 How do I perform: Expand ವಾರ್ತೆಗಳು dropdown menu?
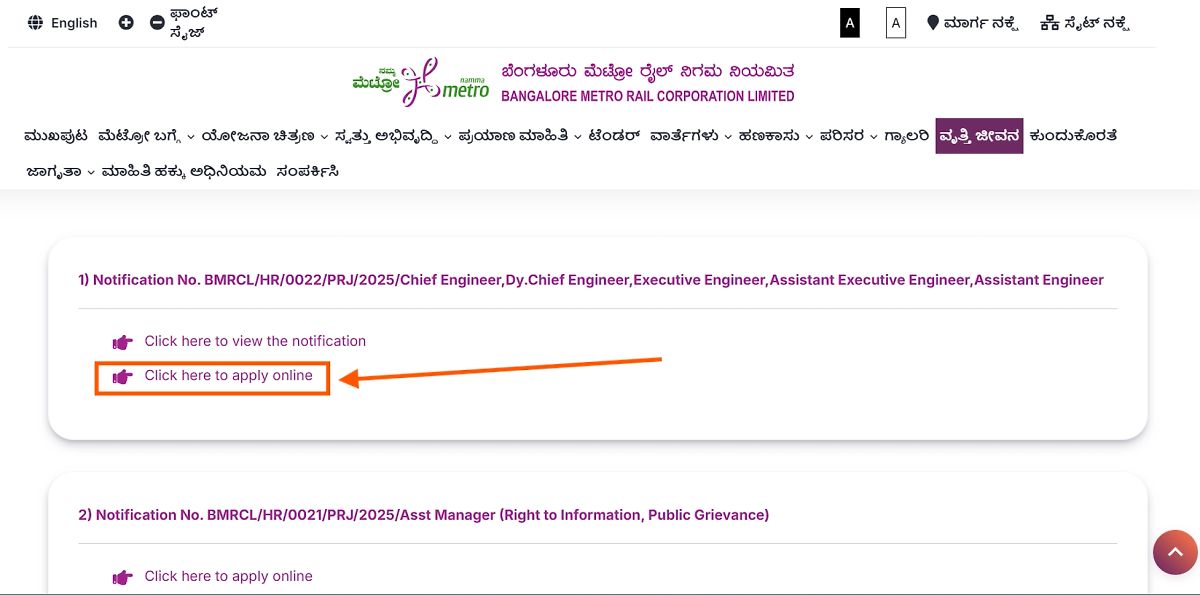pyautogui.click(x=691, y=136)
